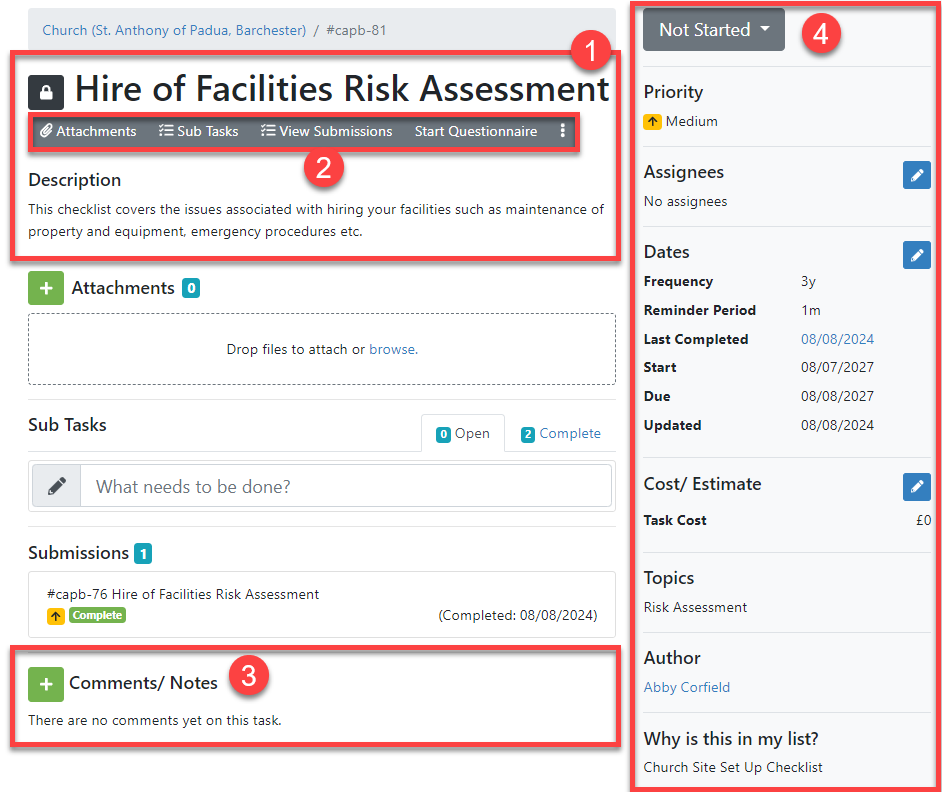Screen dimensions: 942x792
Task: Open the Abby Corfield author link
Action: pos(687,687)
